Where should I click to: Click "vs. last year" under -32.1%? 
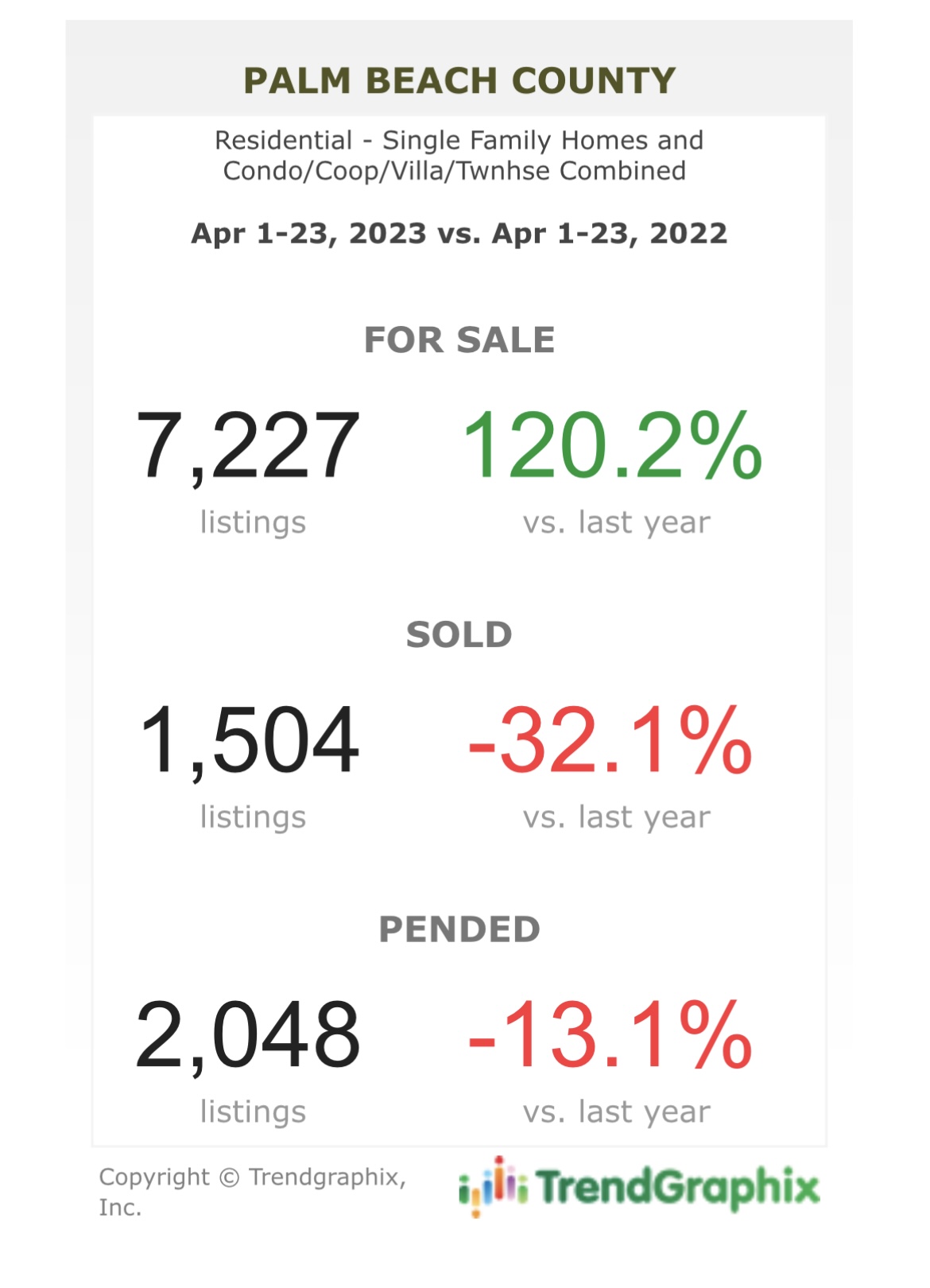[616, 817]
